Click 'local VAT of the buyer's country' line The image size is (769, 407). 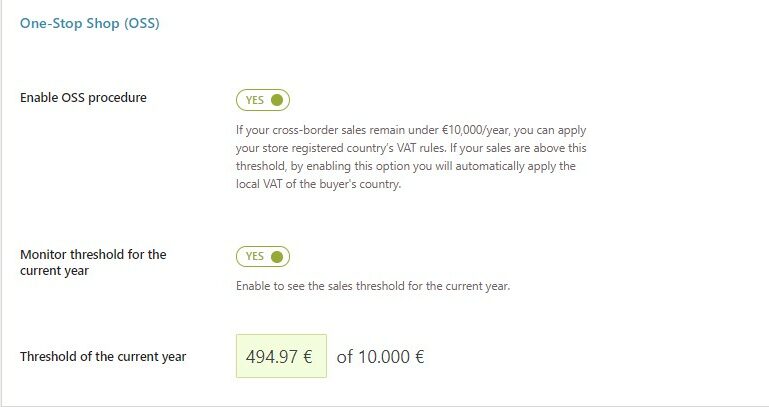318,184
